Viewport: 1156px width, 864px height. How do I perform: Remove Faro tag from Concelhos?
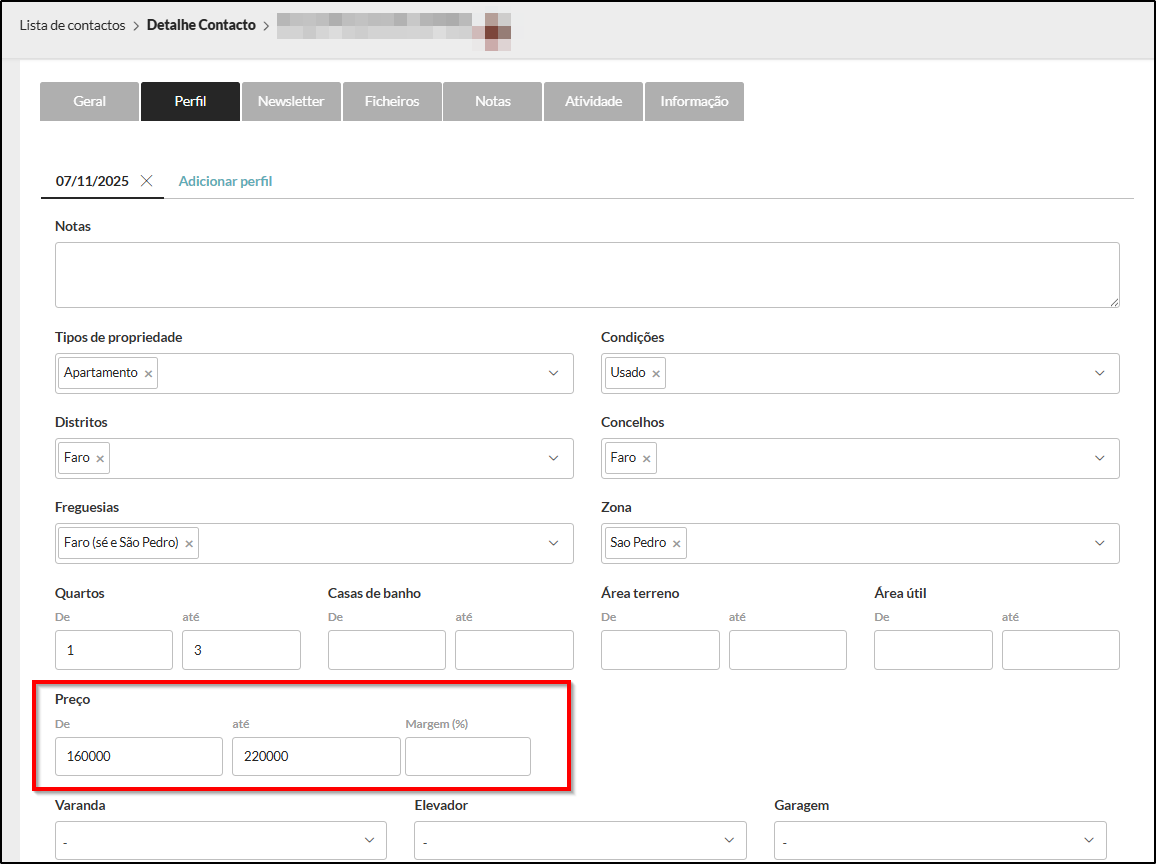pos(647,459)
